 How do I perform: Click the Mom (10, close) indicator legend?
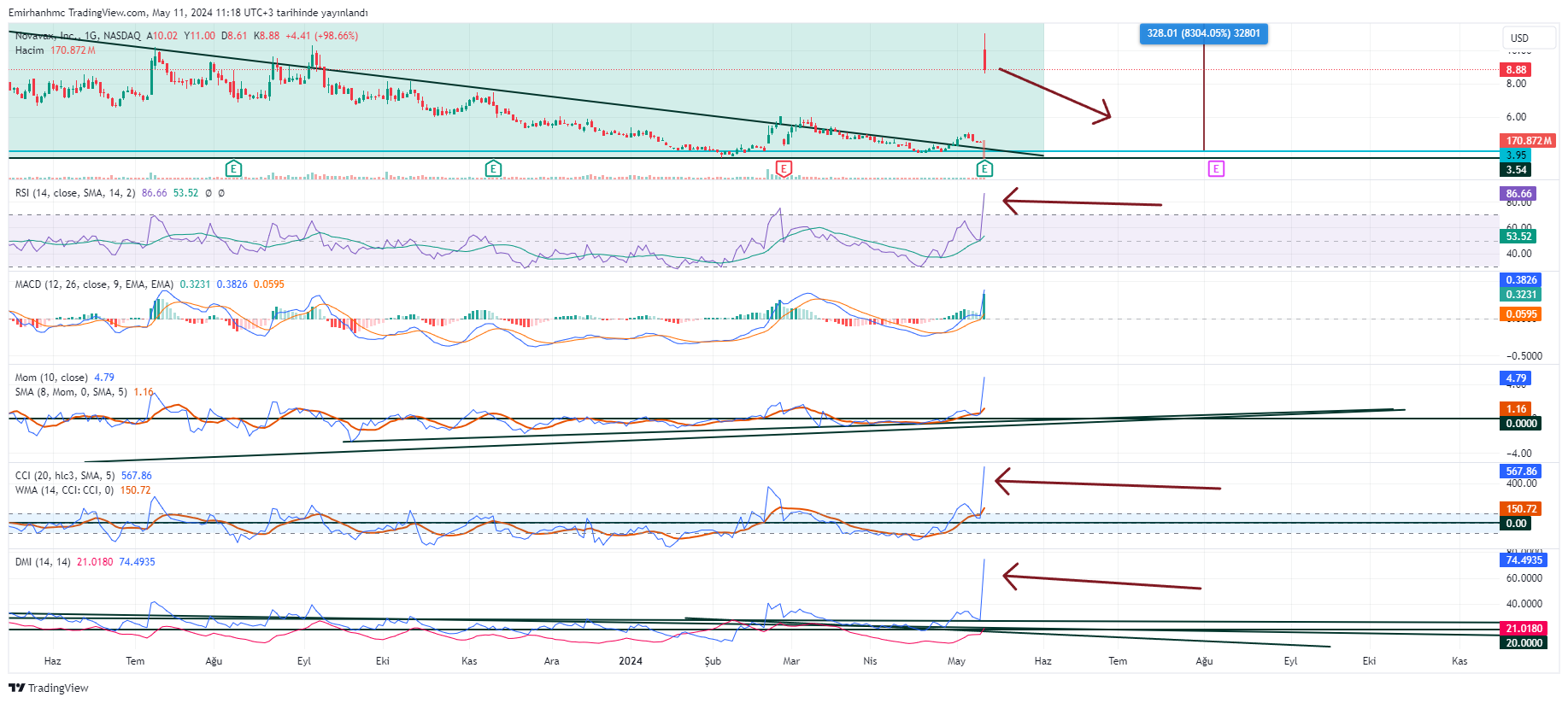[x=51, y=378]
